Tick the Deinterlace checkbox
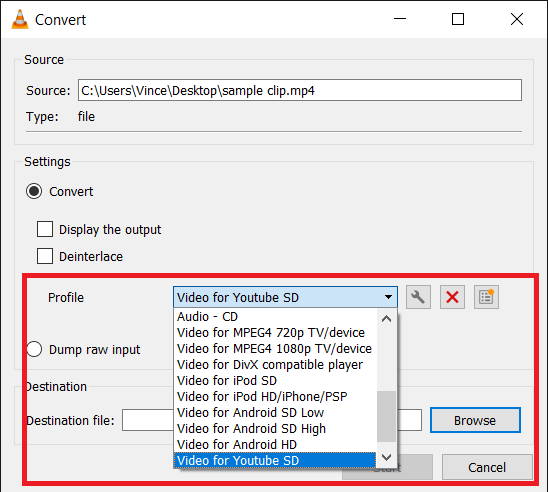Screen dimensions: 548x492 (45, 256)
